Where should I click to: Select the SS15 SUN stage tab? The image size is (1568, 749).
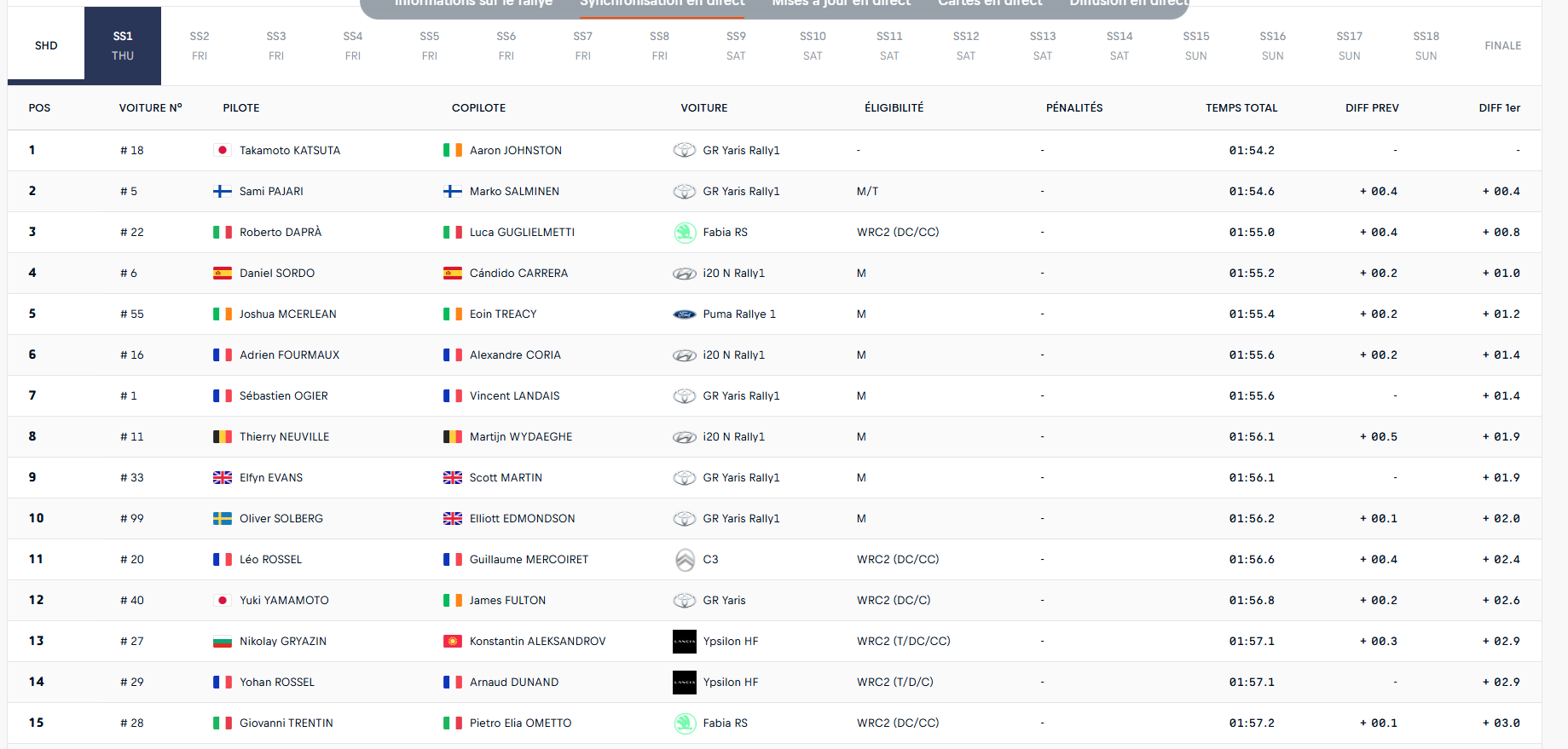[1196, 46]
